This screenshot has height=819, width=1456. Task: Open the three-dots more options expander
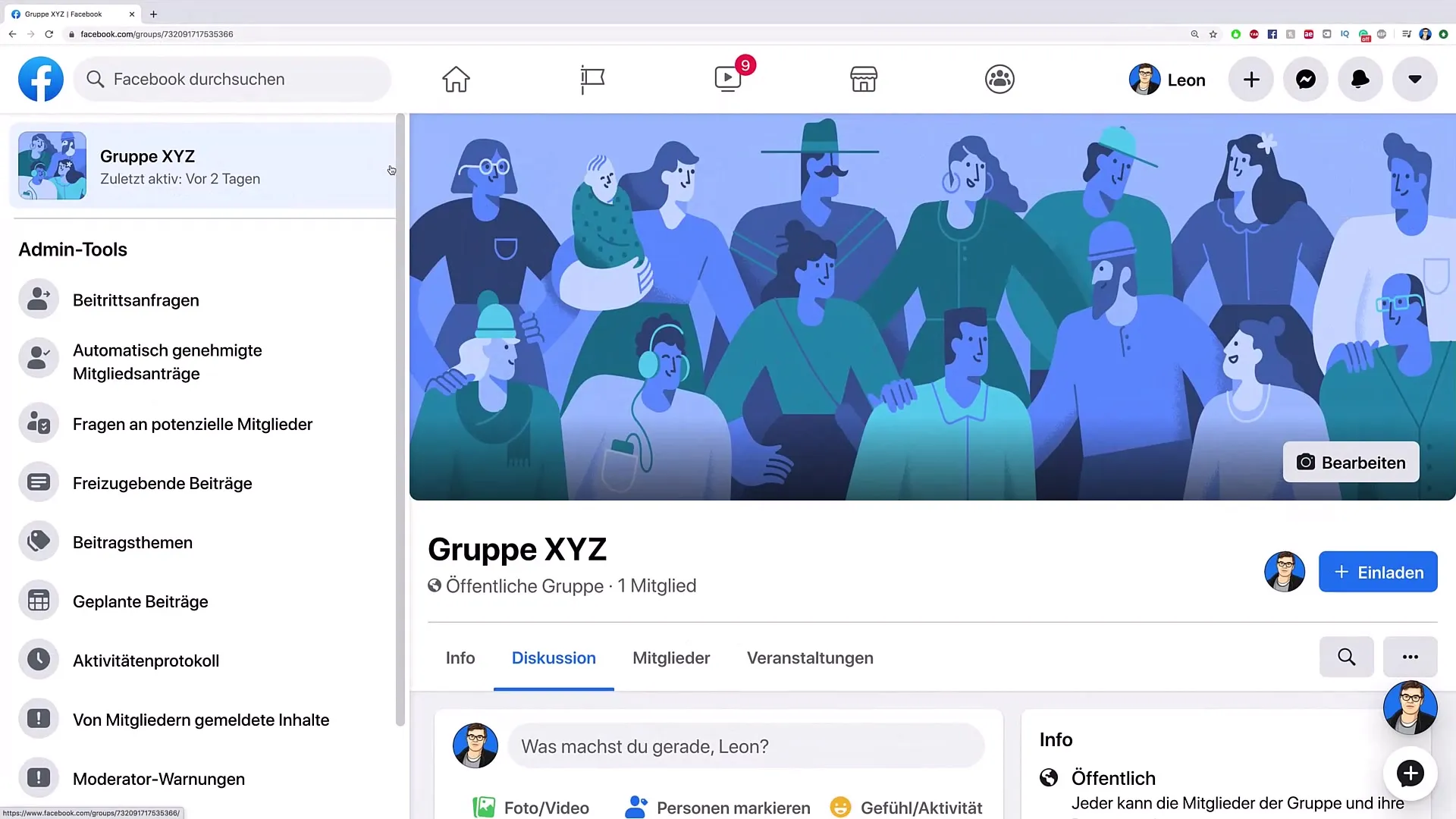(1410, 657)
